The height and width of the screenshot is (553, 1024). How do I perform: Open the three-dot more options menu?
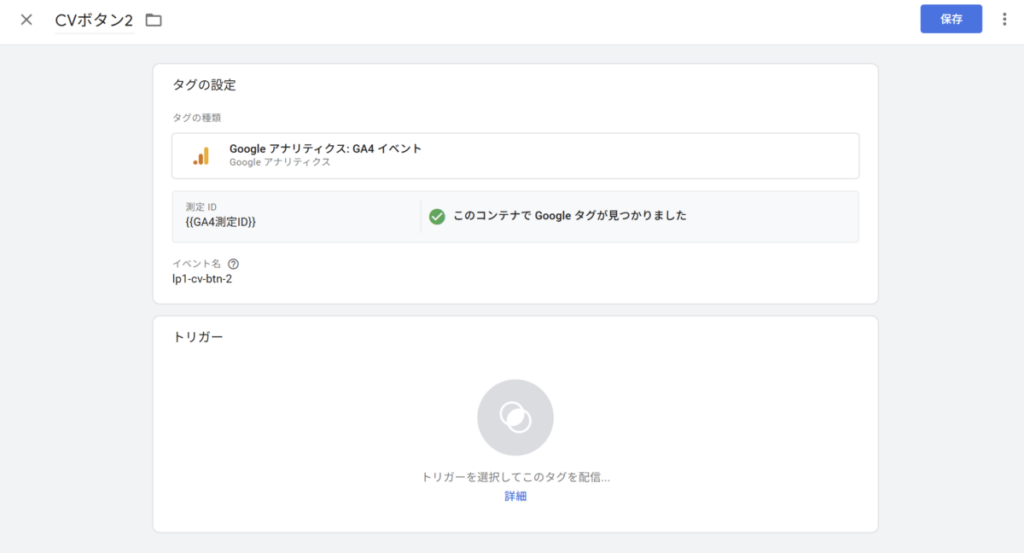point(1004,19)
